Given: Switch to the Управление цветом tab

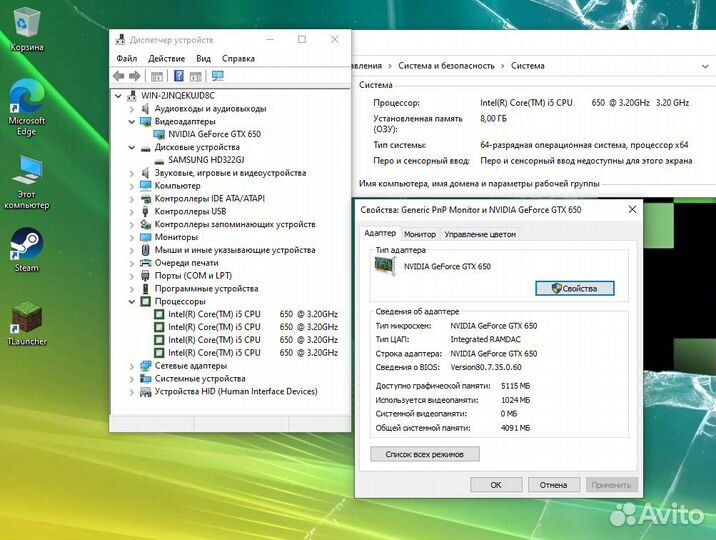Looking at the screenshot, I should pyautogui.click(x=480, y=234).
